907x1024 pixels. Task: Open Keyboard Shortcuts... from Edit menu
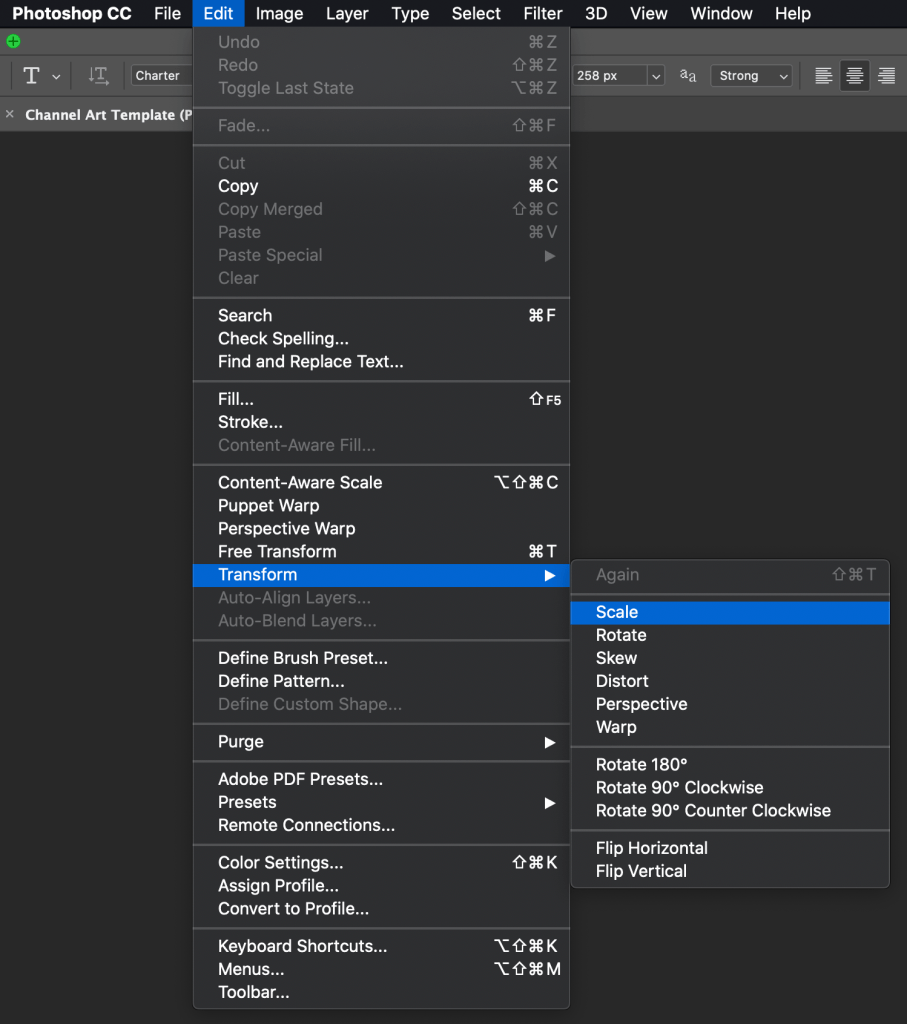(x=302, y=946)
